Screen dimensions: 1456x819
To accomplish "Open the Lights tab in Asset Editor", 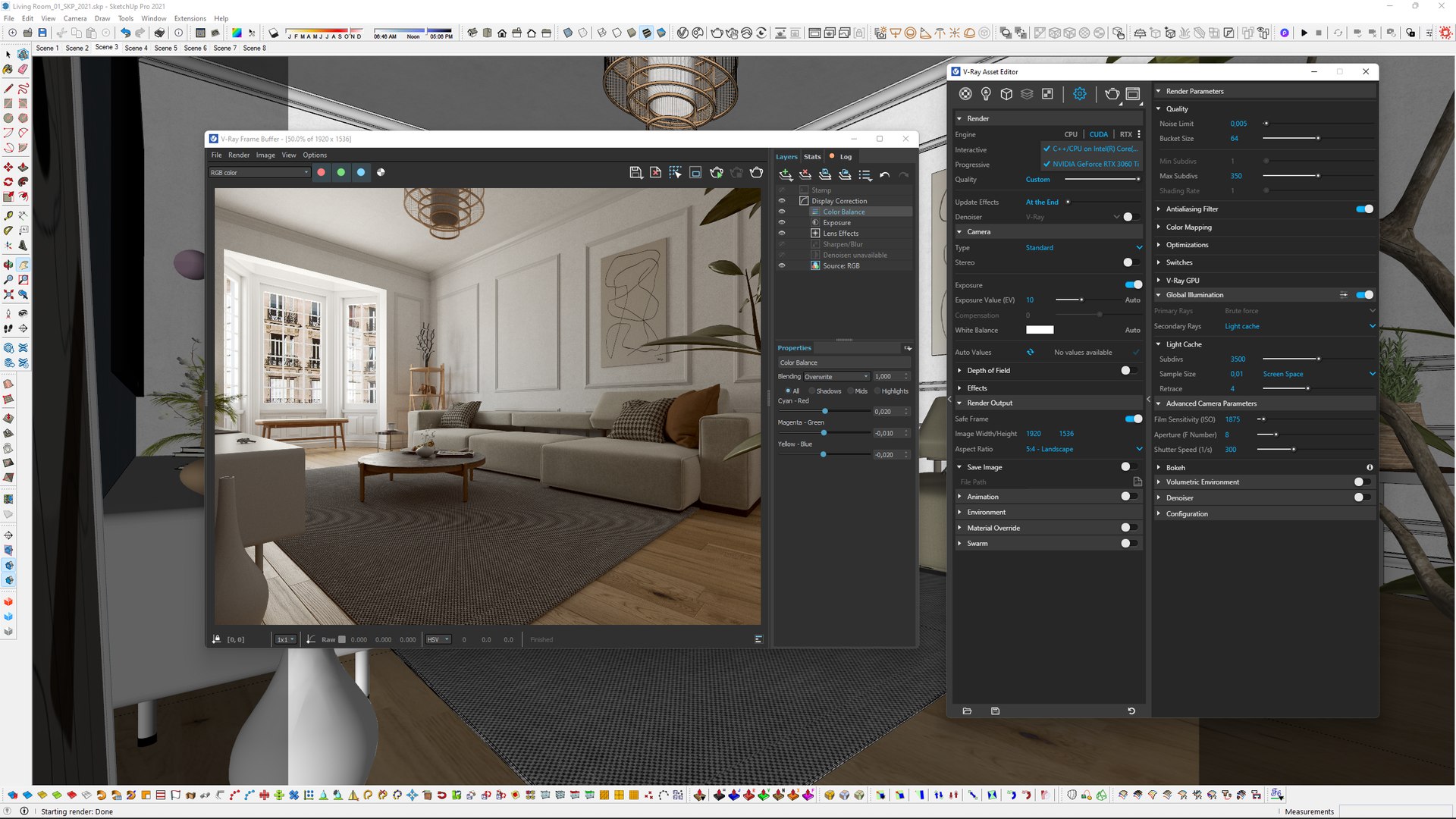I will point(985,94).
